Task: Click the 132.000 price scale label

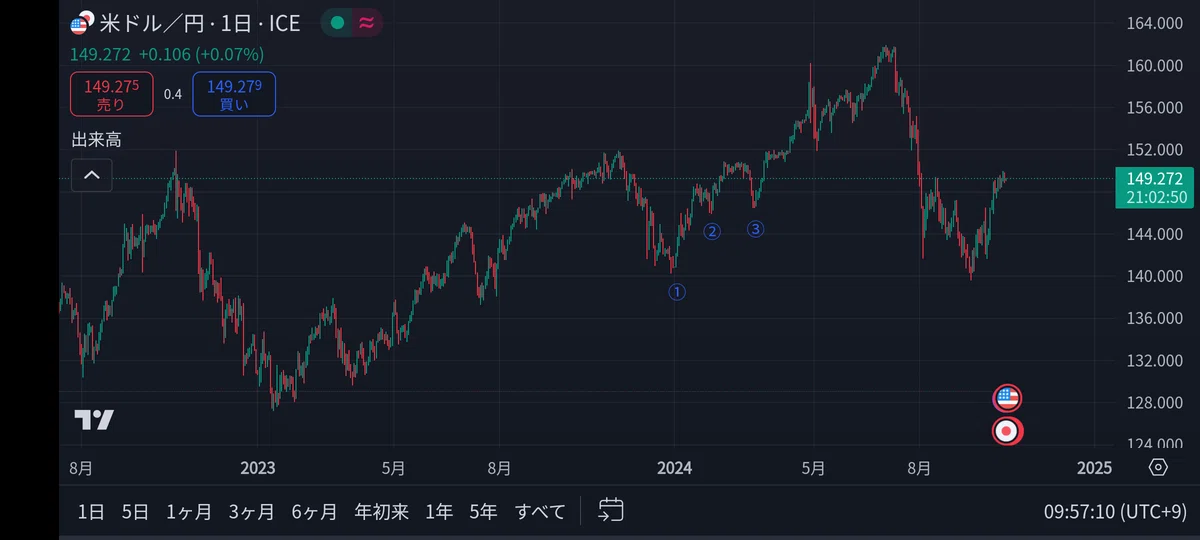Action: click(x=1154, y=360)
